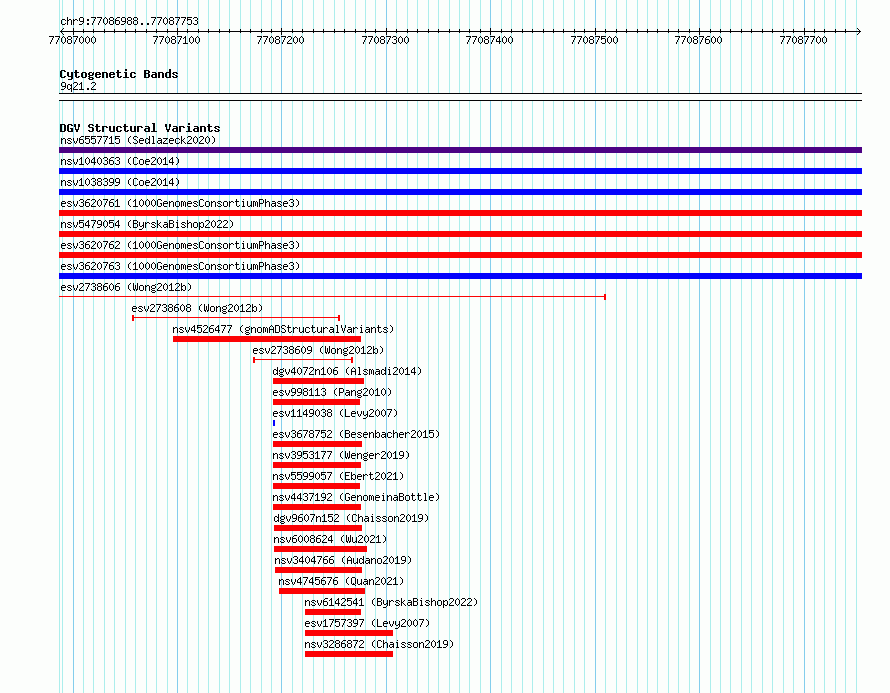The image size is (890, 693).
Task: Click the red dgv4072n106 variant bar
Action: (318, 381)
